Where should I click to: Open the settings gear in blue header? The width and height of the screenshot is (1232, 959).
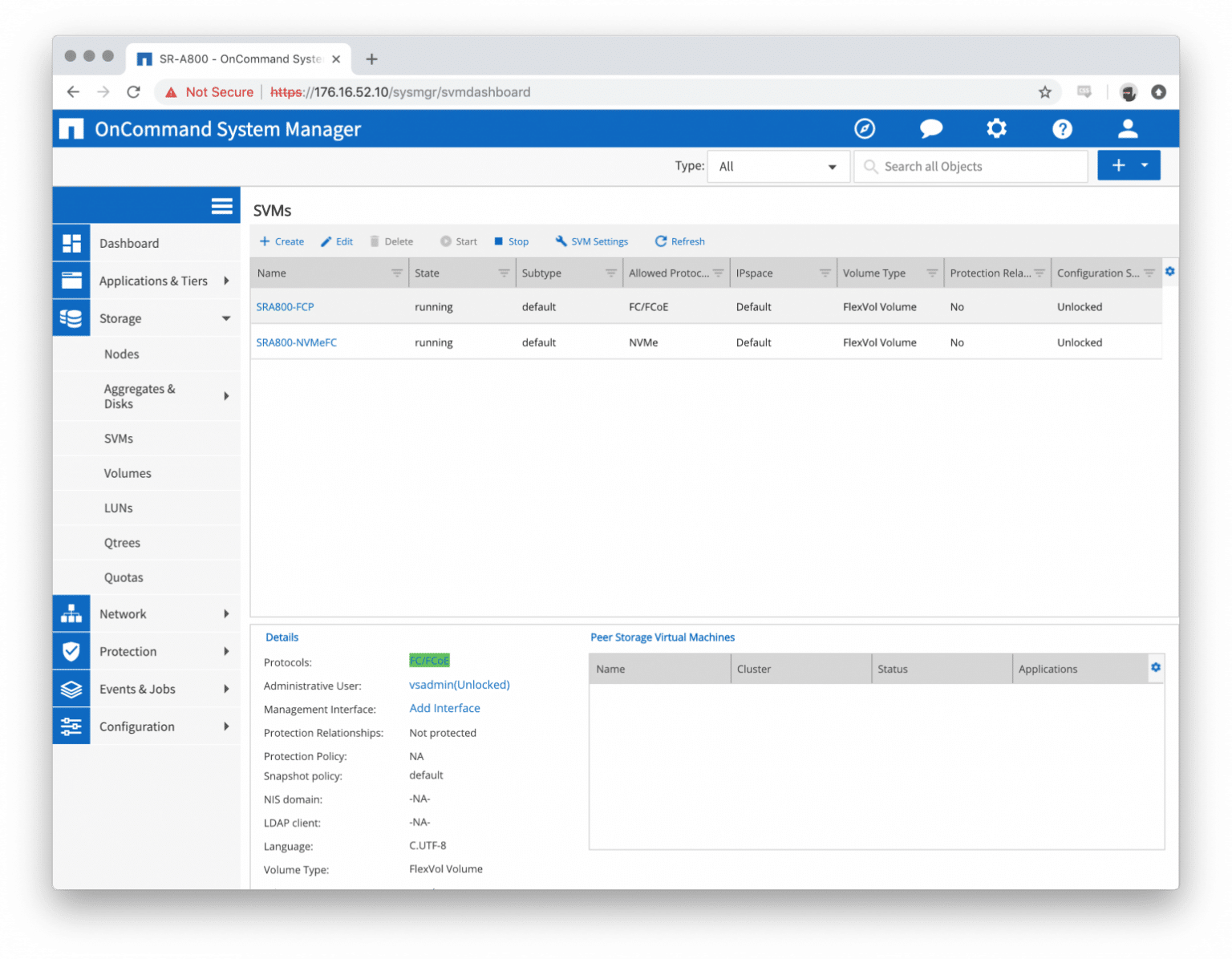pyautogui.click(x=996, y=128)
